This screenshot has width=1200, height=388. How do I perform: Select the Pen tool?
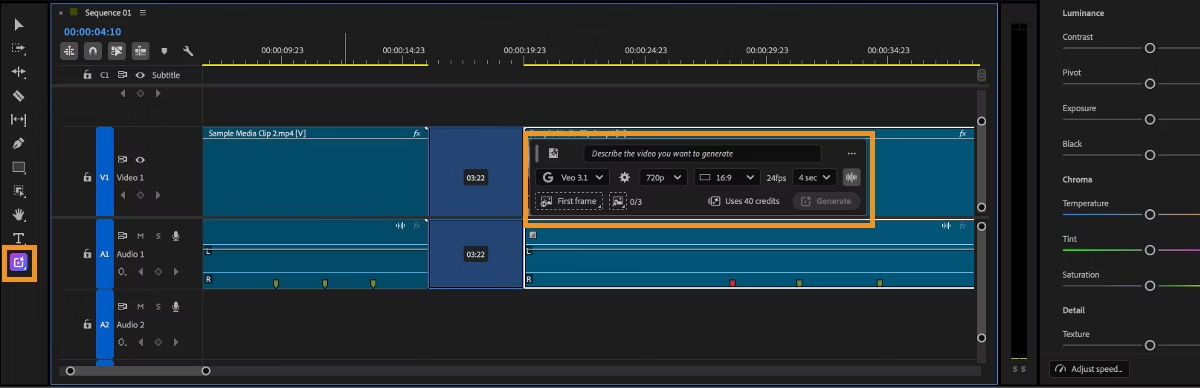(x=18, y=144)
